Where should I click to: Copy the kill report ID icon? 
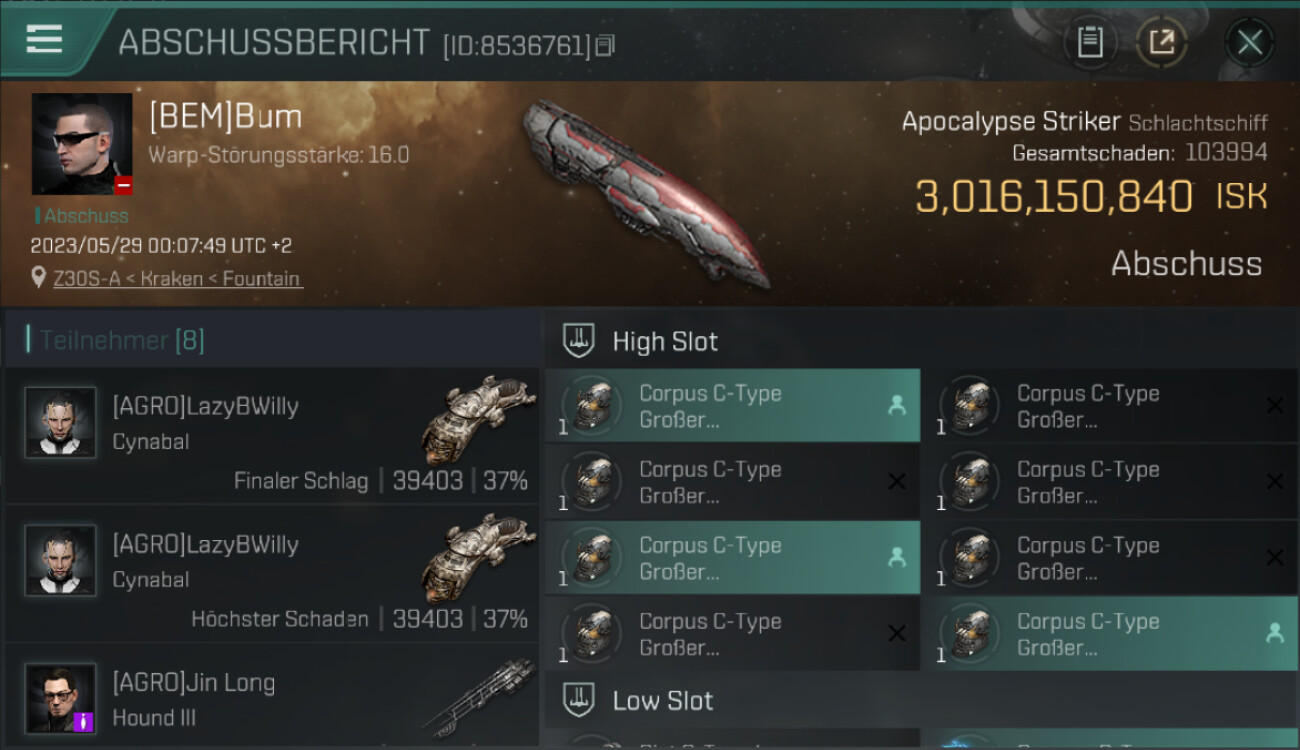point(604,45)
